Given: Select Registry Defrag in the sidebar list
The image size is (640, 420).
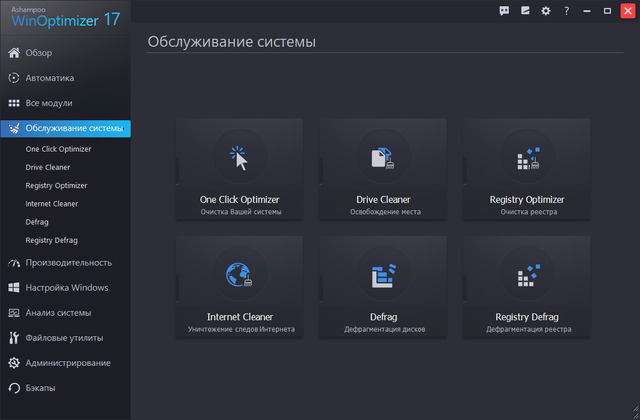Looking at the screenshot, I should click(x=53, y=240).
